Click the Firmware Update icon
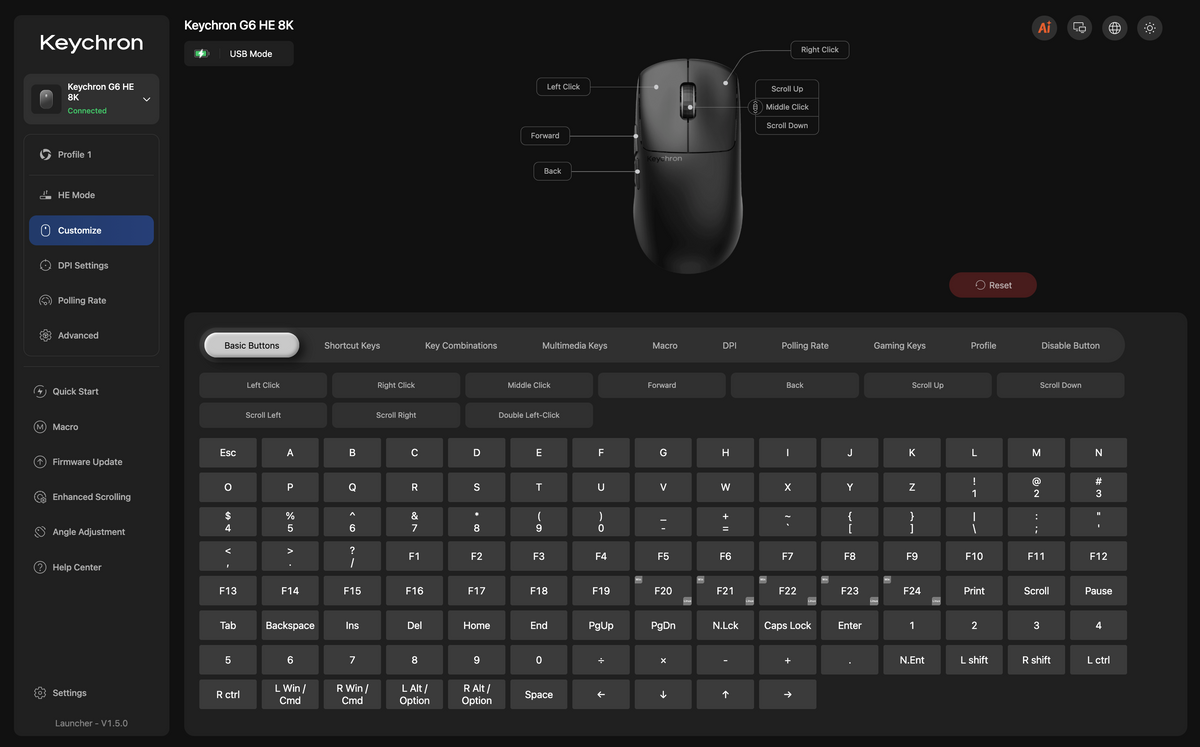The image size is (1200, 747). click(40, 462)
